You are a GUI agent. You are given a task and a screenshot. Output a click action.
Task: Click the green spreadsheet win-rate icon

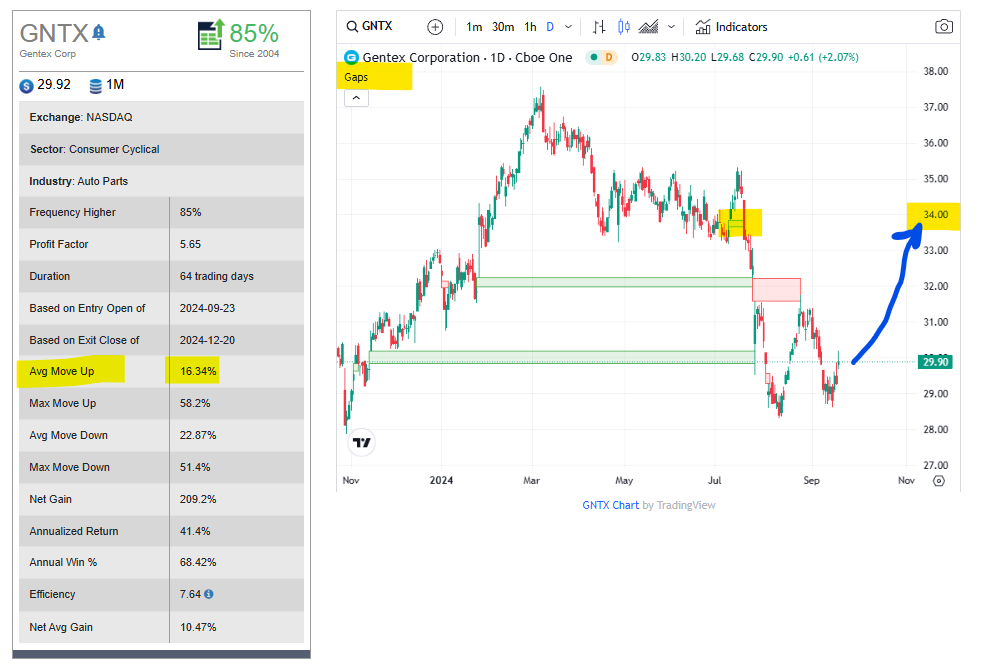tap(212, 34)
